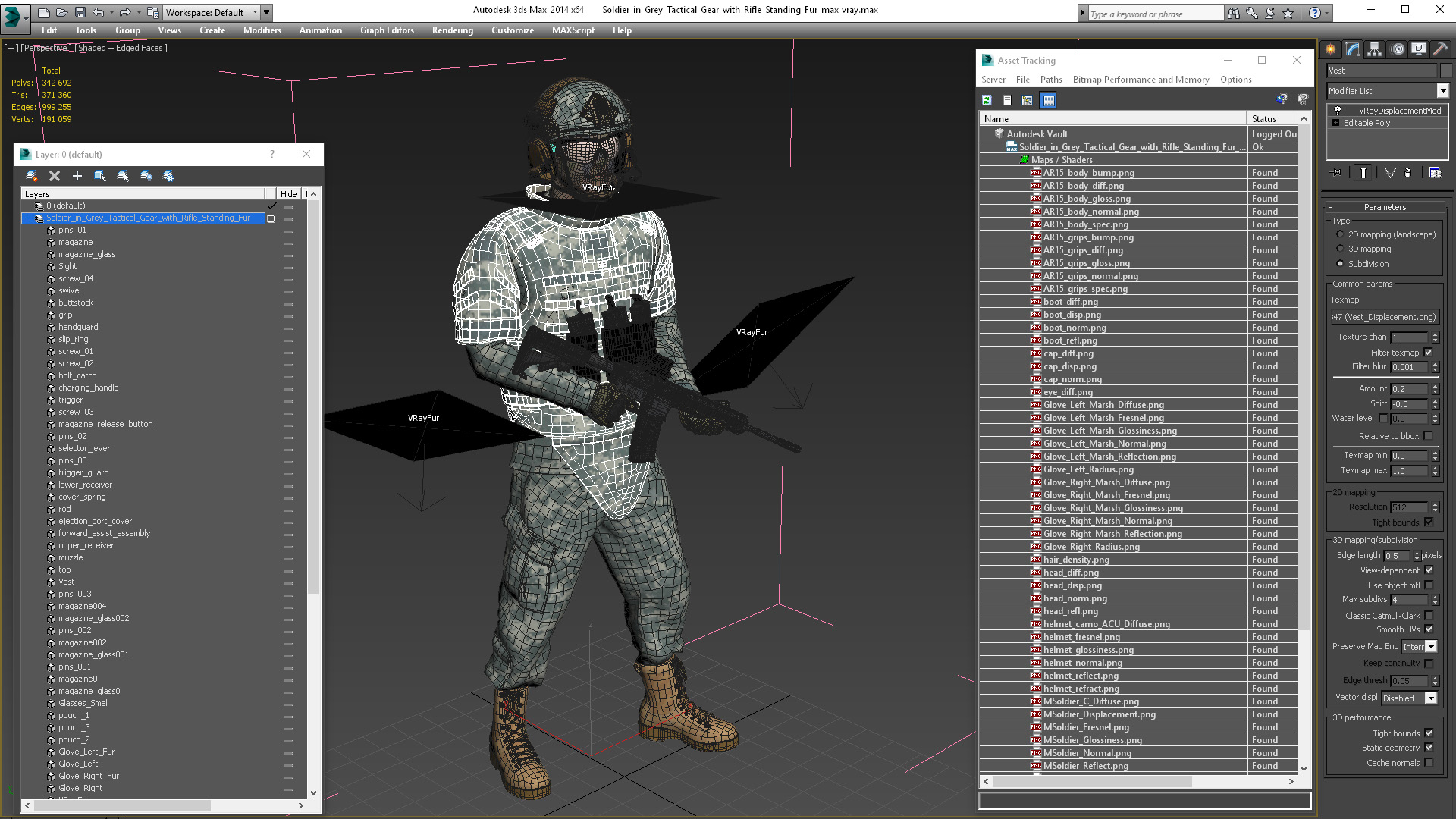This screenshot has height=819, width=1456.
Task: Collapse Soldier_in_Grey_Tactical_Gear layer tree
Action: (x=27, y=218)
